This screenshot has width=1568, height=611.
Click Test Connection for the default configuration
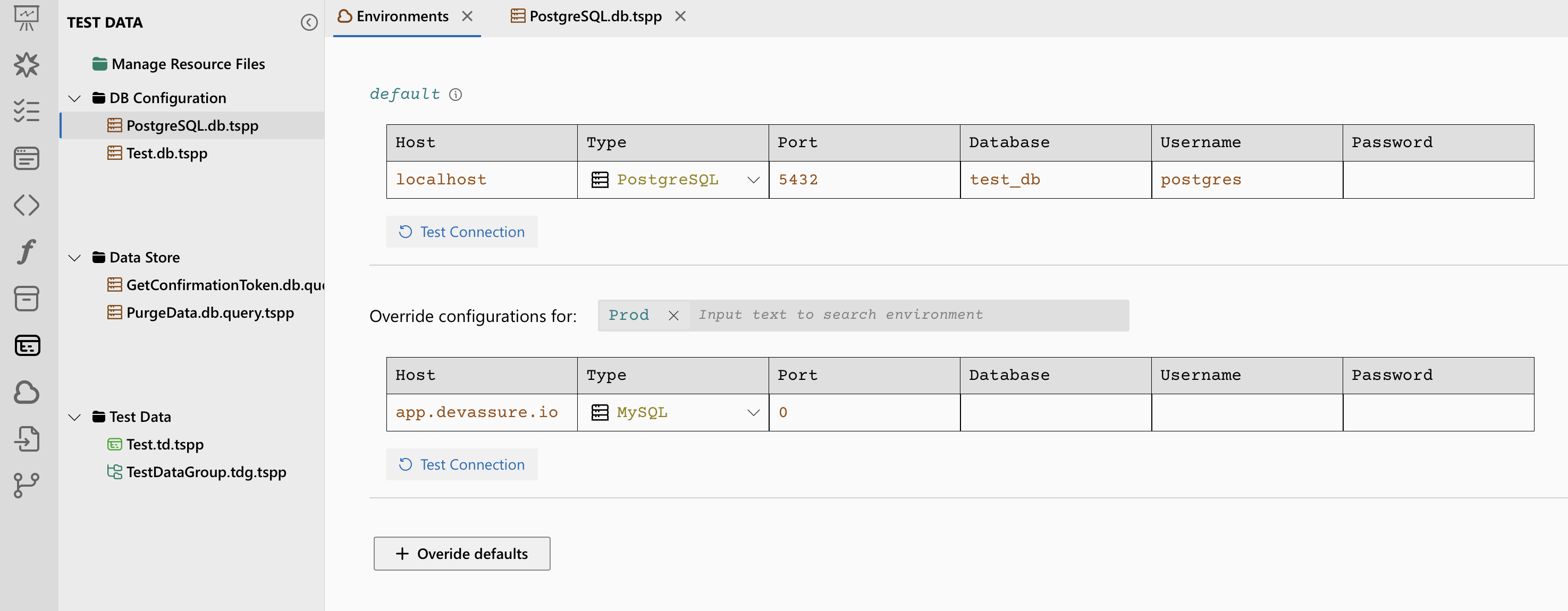(461, 232)
